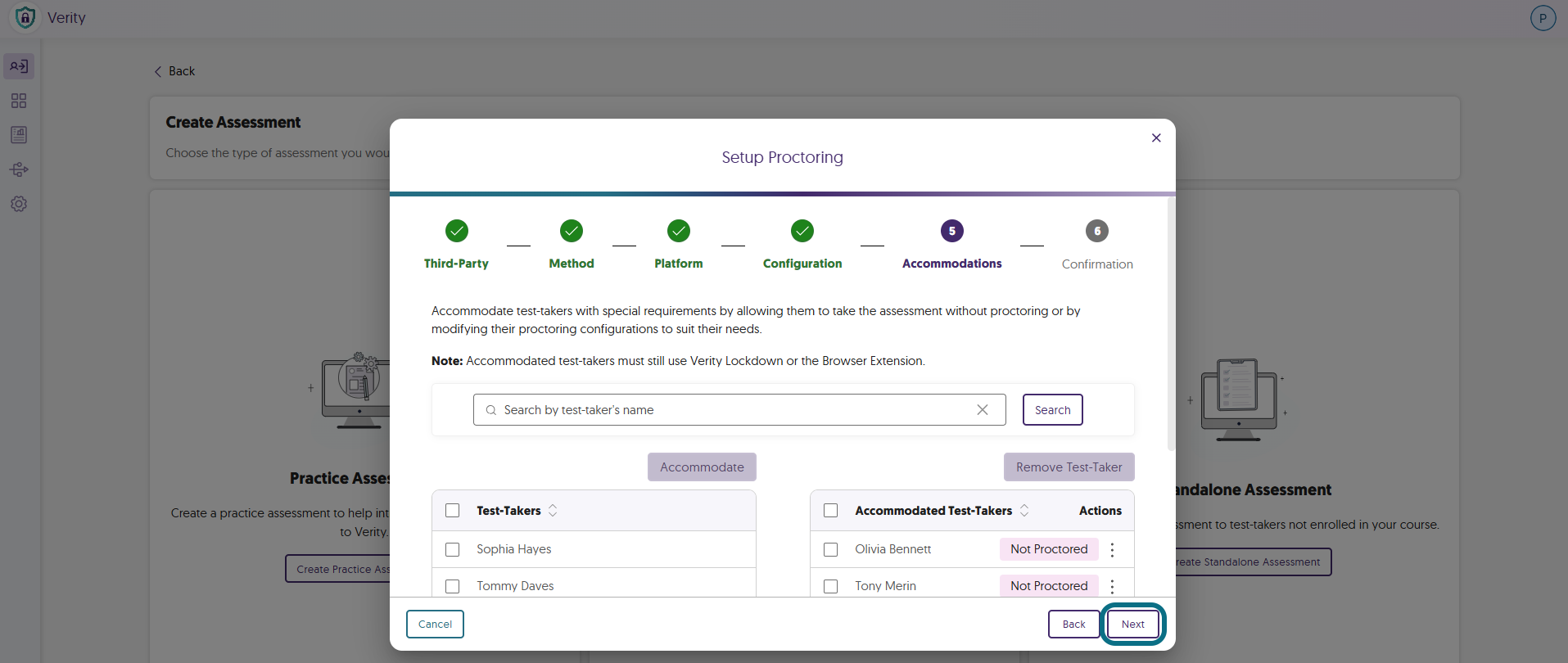Open the dashboard grid sidebar icon
Image resolution: width=1568 pixels, height=663 pixels.
point(19,101)
